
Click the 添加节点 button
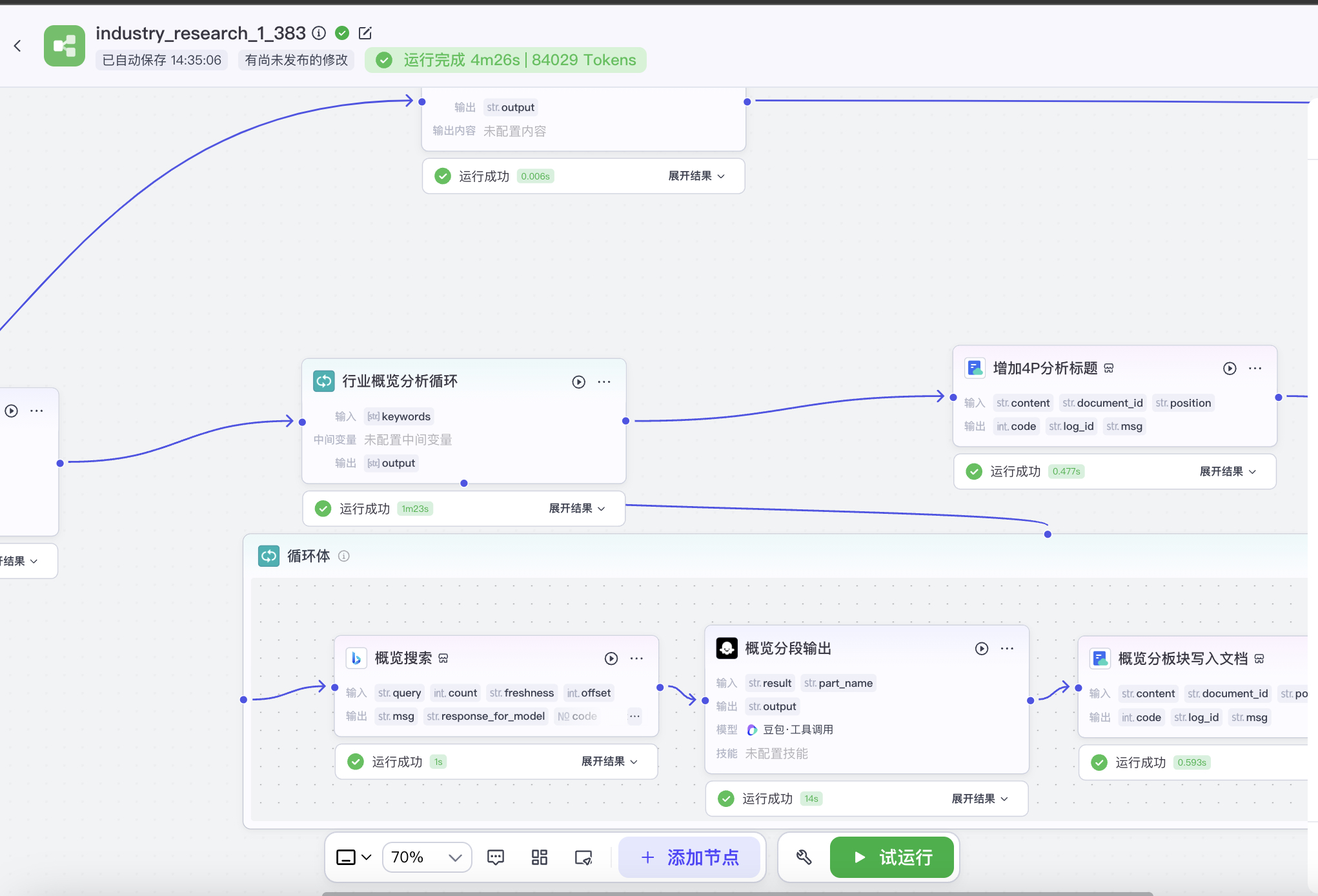689,857
